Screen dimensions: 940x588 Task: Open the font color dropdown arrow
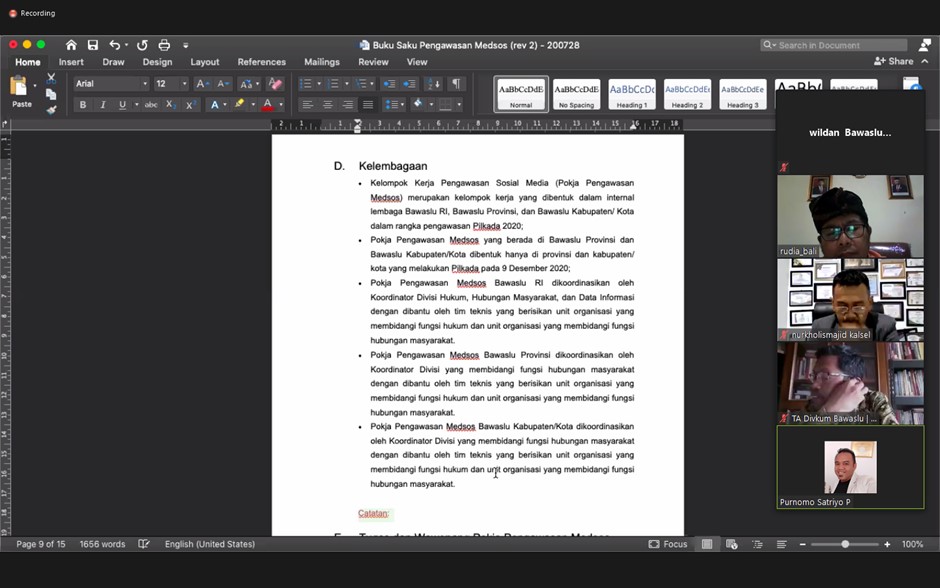pyautogui.click(x=279, y=105)
